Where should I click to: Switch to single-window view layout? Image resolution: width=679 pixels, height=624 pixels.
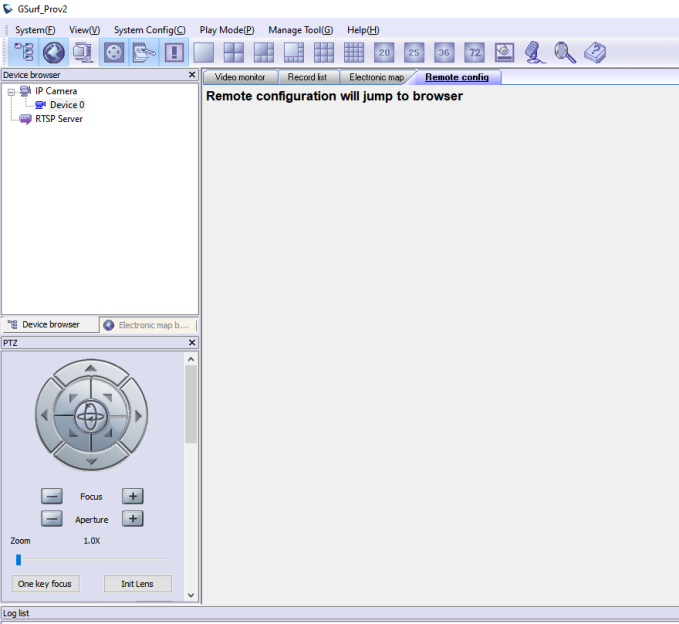(204, 52)
